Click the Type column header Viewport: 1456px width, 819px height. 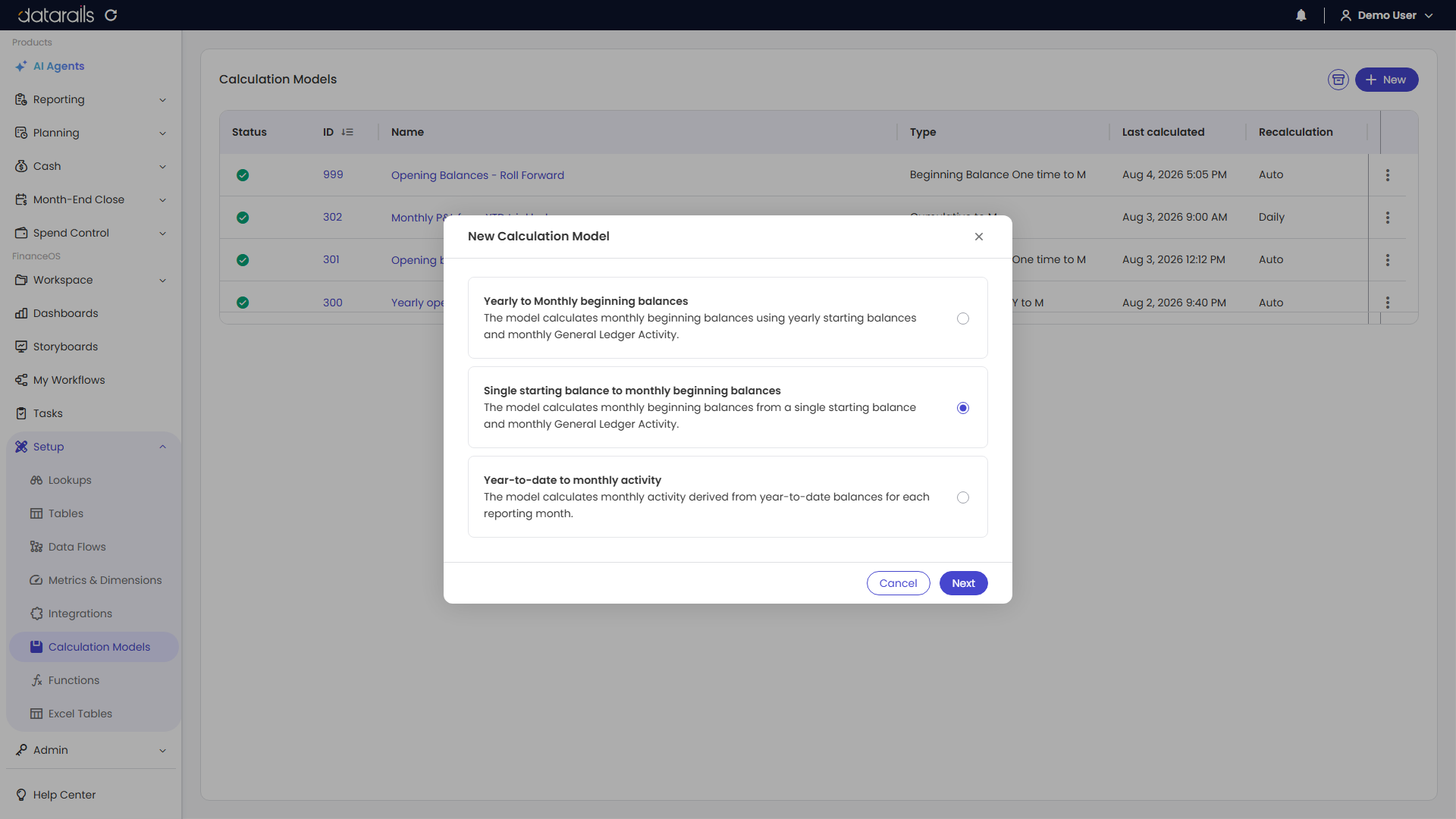point(923,132)
